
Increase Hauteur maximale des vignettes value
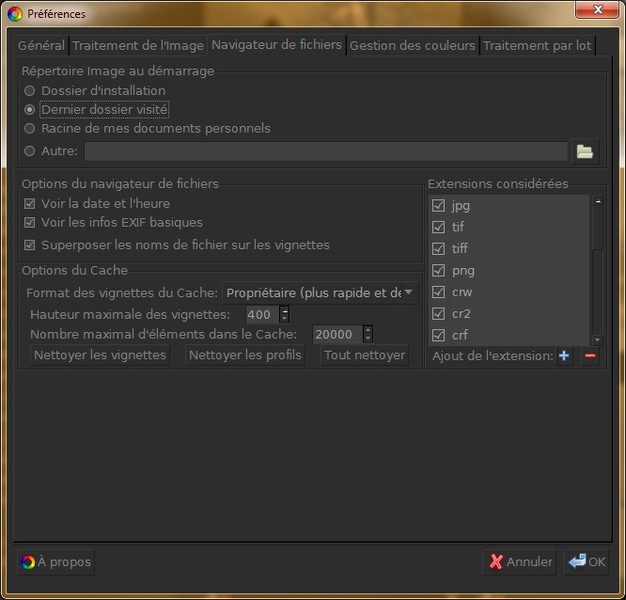(284, 310)
